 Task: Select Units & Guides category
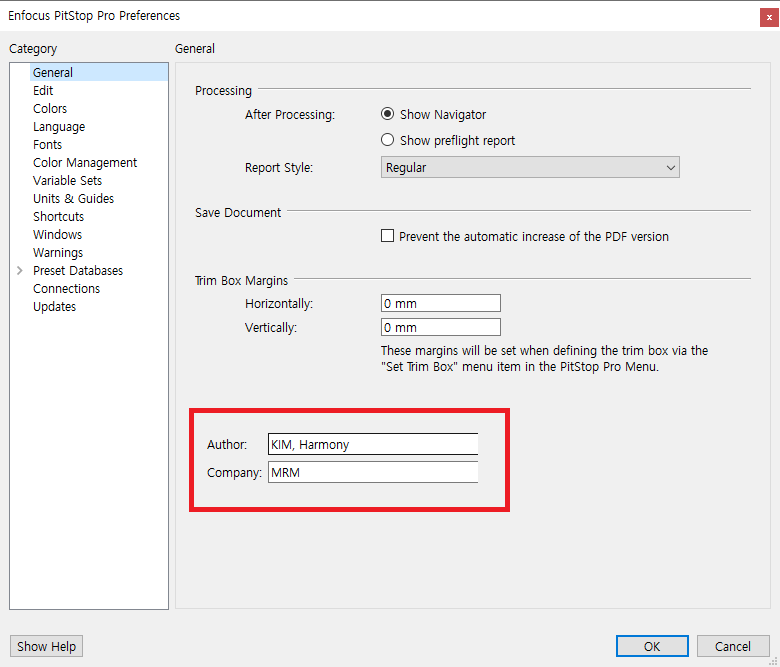[x=73, y=199]
